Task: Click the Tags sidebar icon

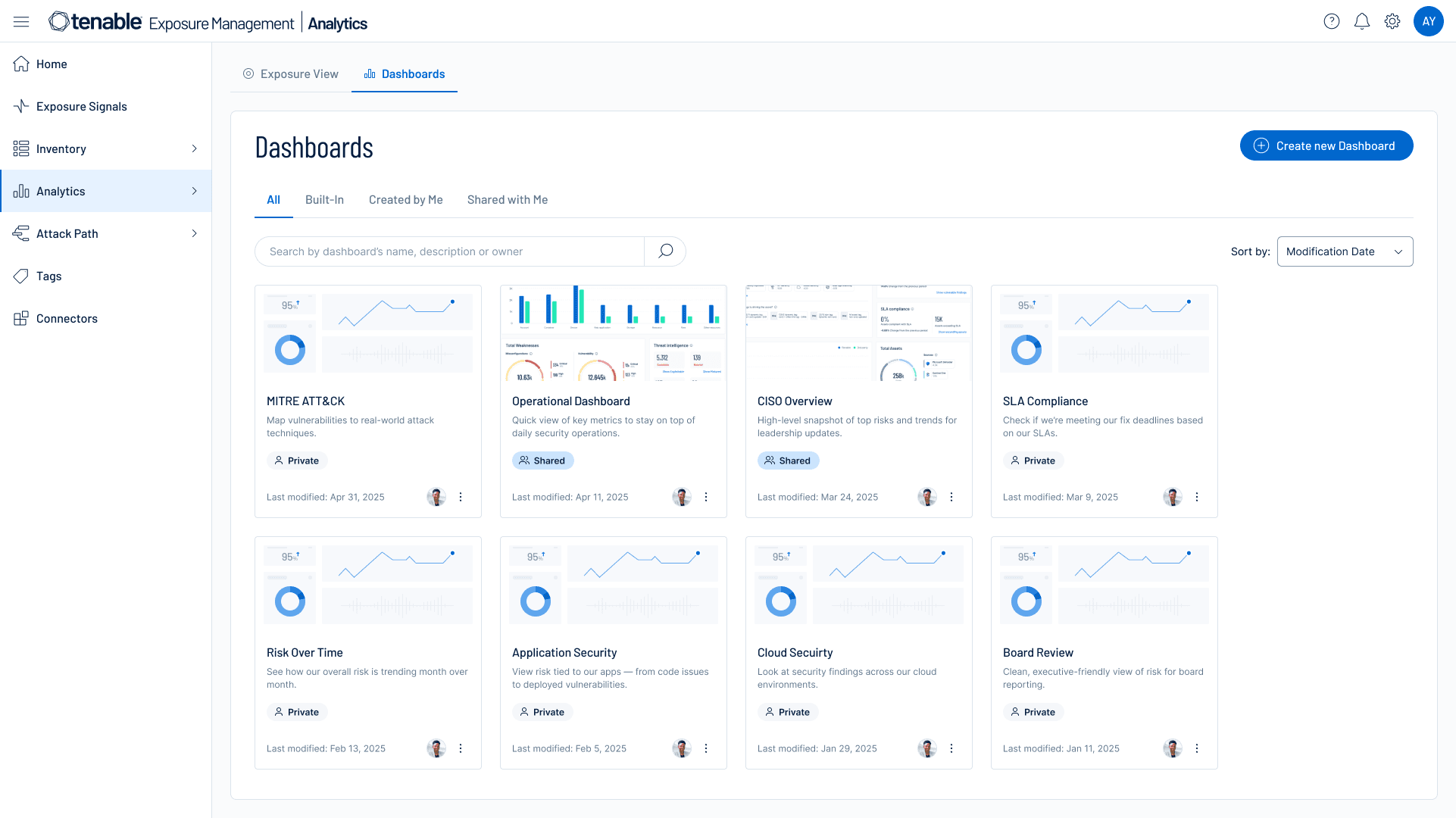Action: (21, 276)
